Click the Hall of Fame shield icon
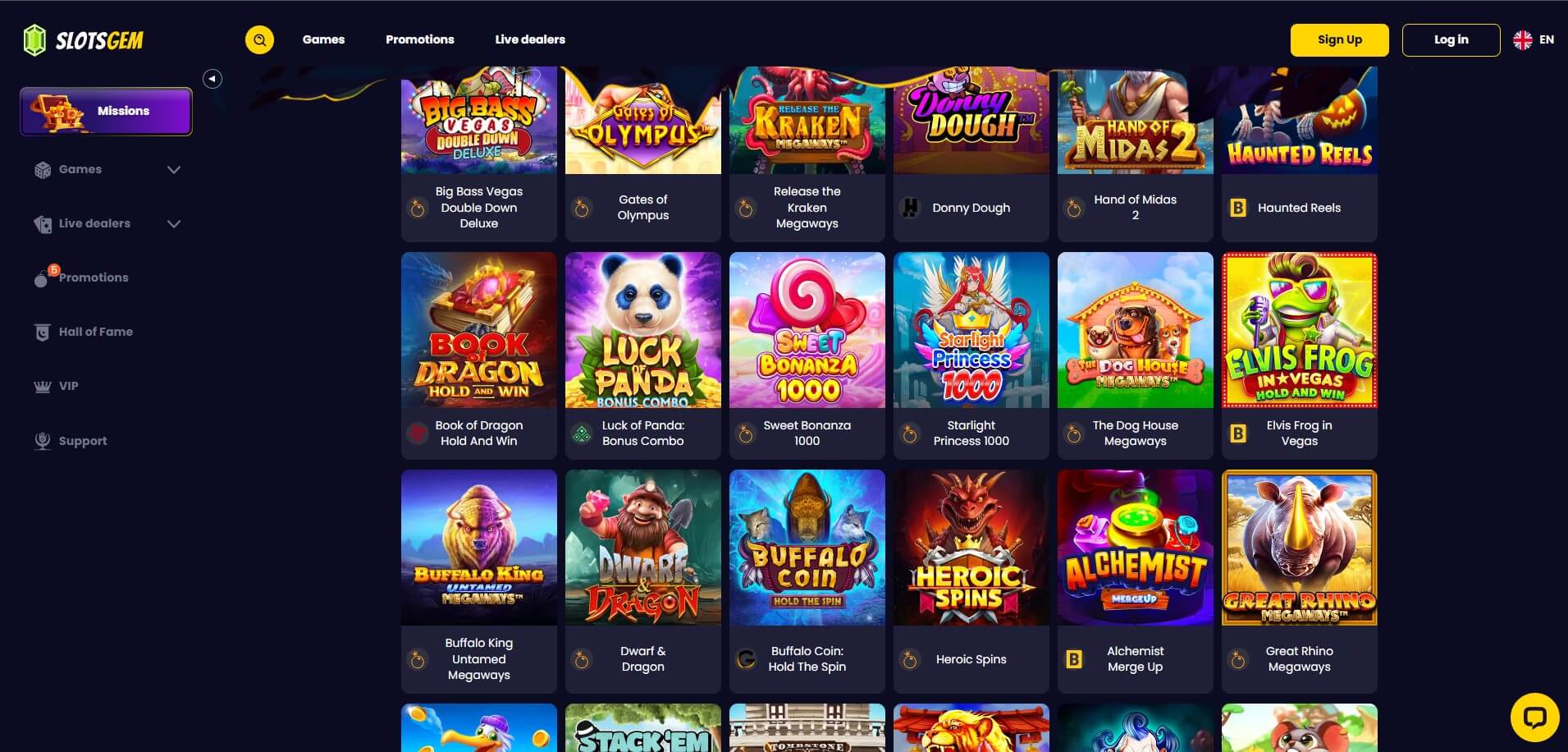 (43, 332)
